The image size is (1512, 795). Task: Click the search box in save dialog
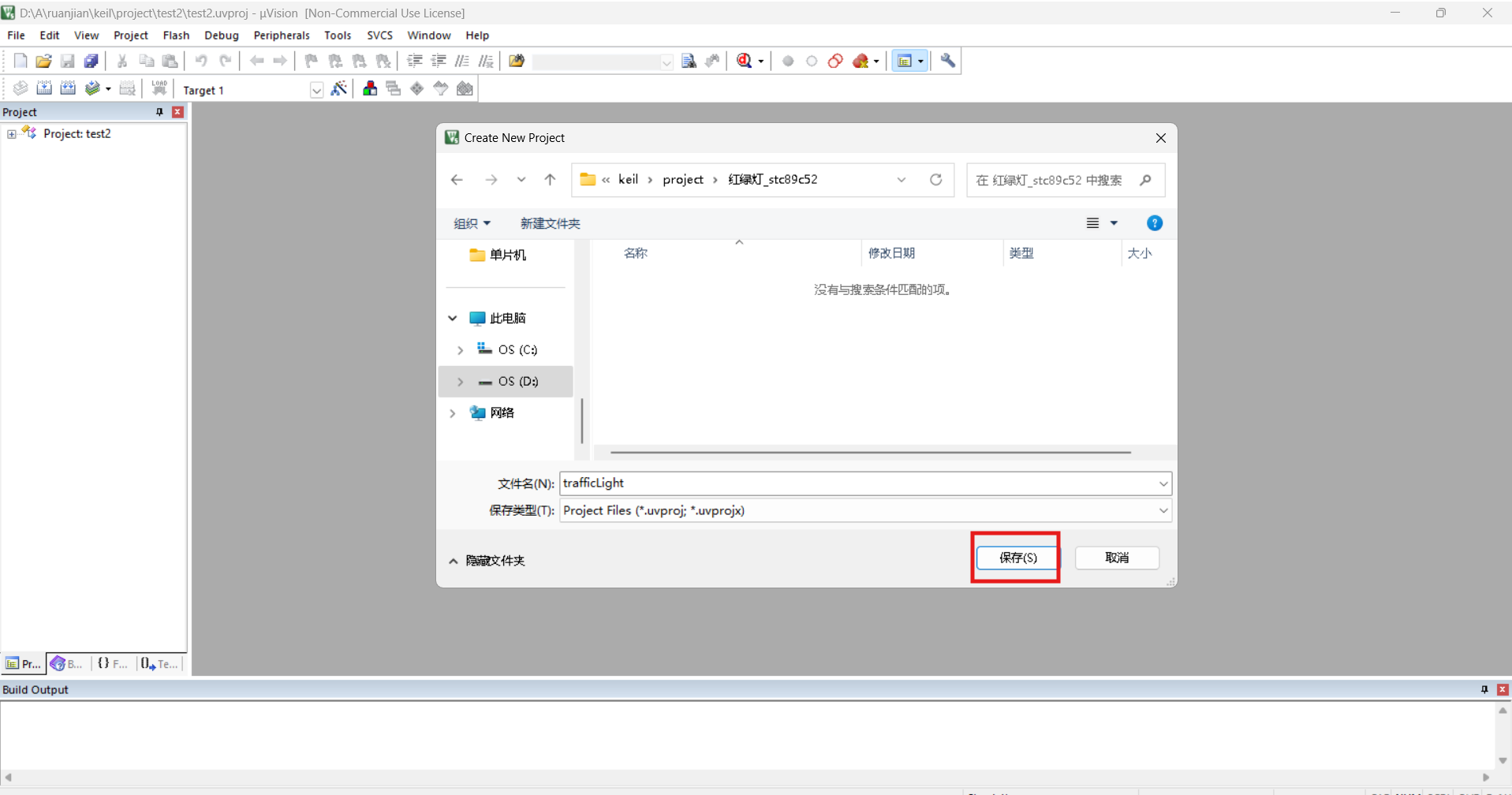[1066, 181]
